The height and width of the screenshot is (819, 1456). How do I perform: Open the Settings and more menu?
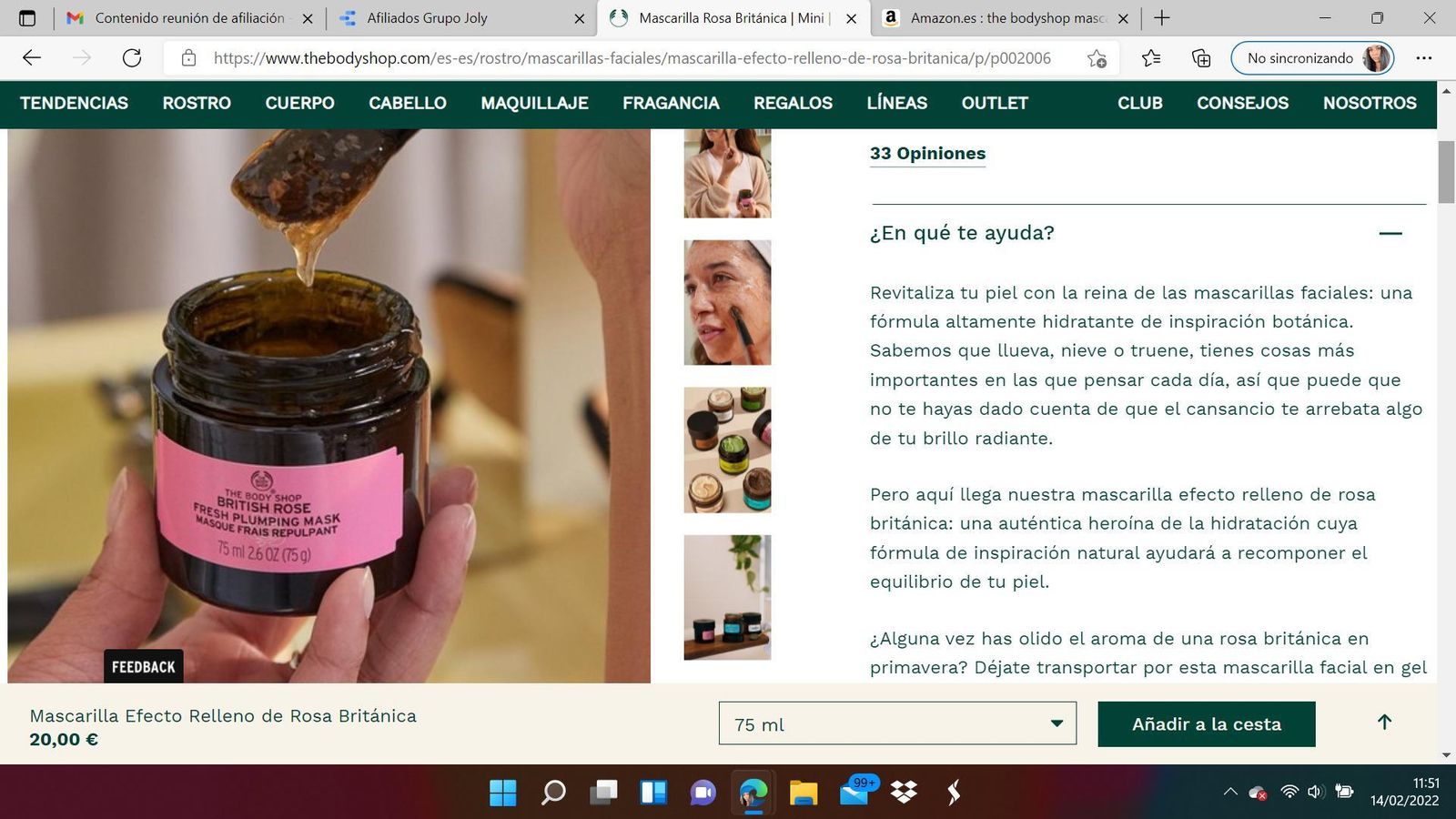1426,57
